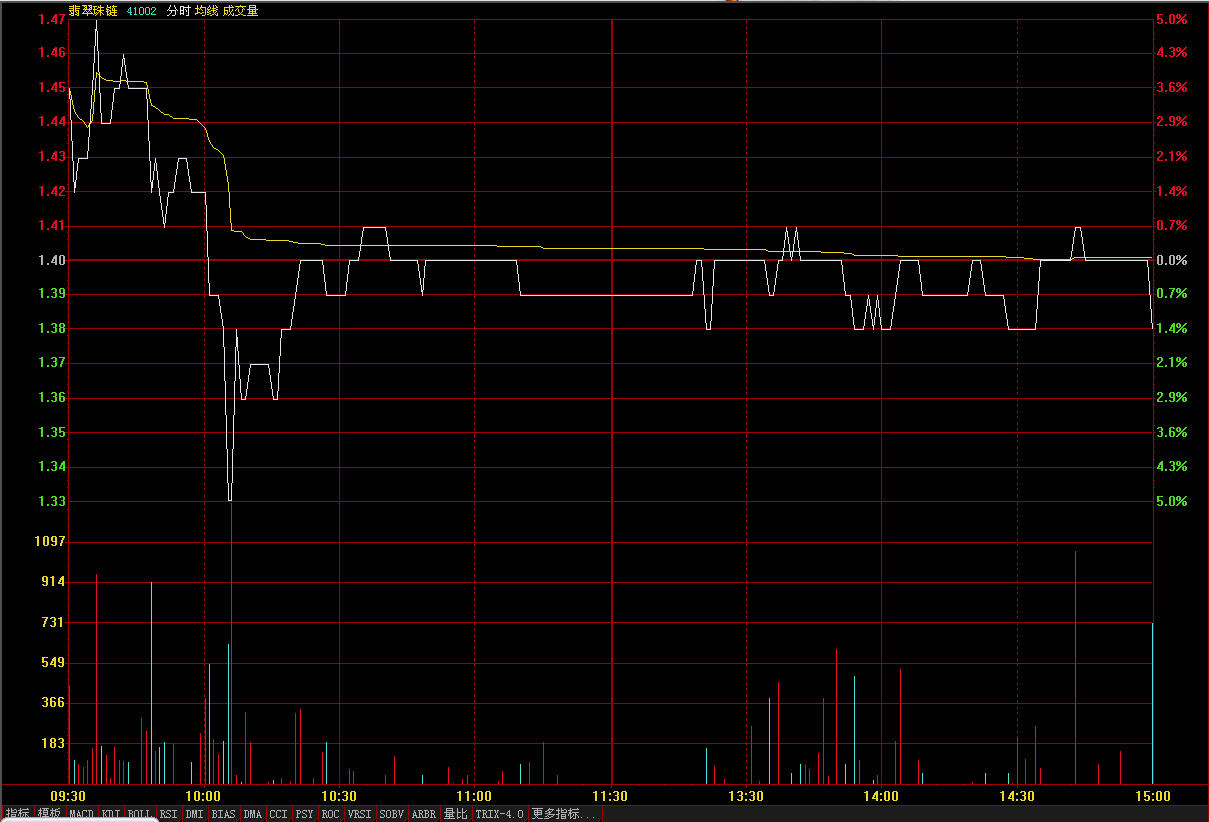This screenshot has height=822, width=1209.
Task: Click the stock name 翡翠珠链
Action: click(x=93, y=11)
